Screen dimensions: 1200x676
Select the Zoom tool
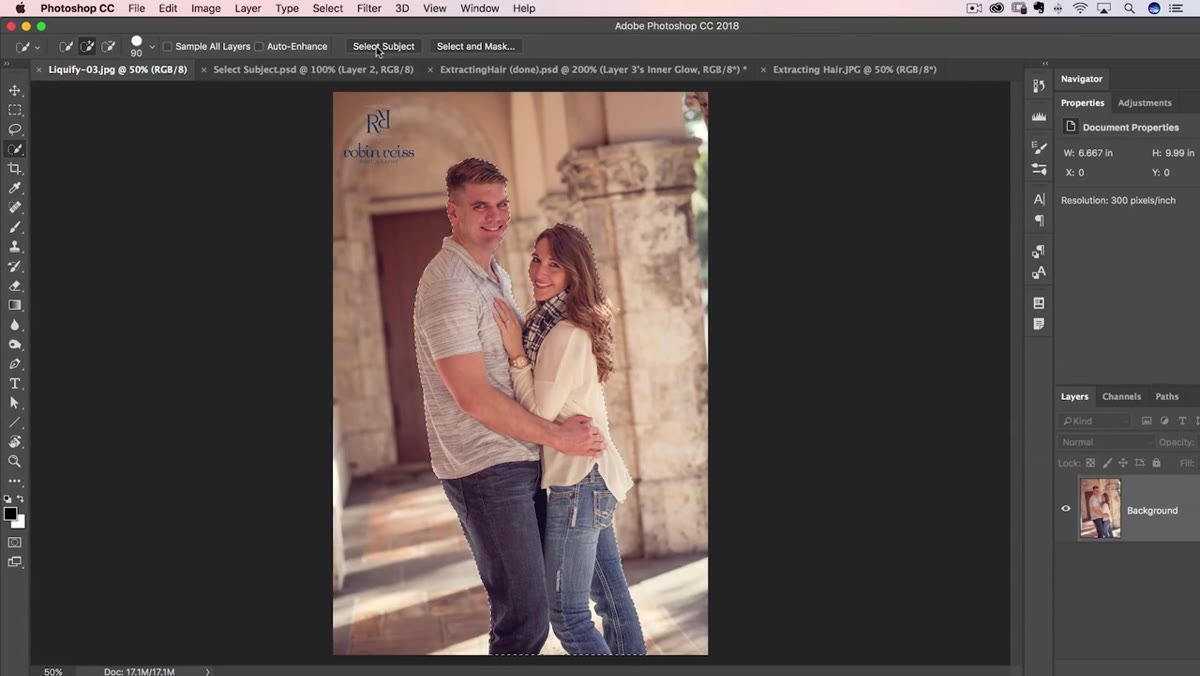[x=15, y=461]
